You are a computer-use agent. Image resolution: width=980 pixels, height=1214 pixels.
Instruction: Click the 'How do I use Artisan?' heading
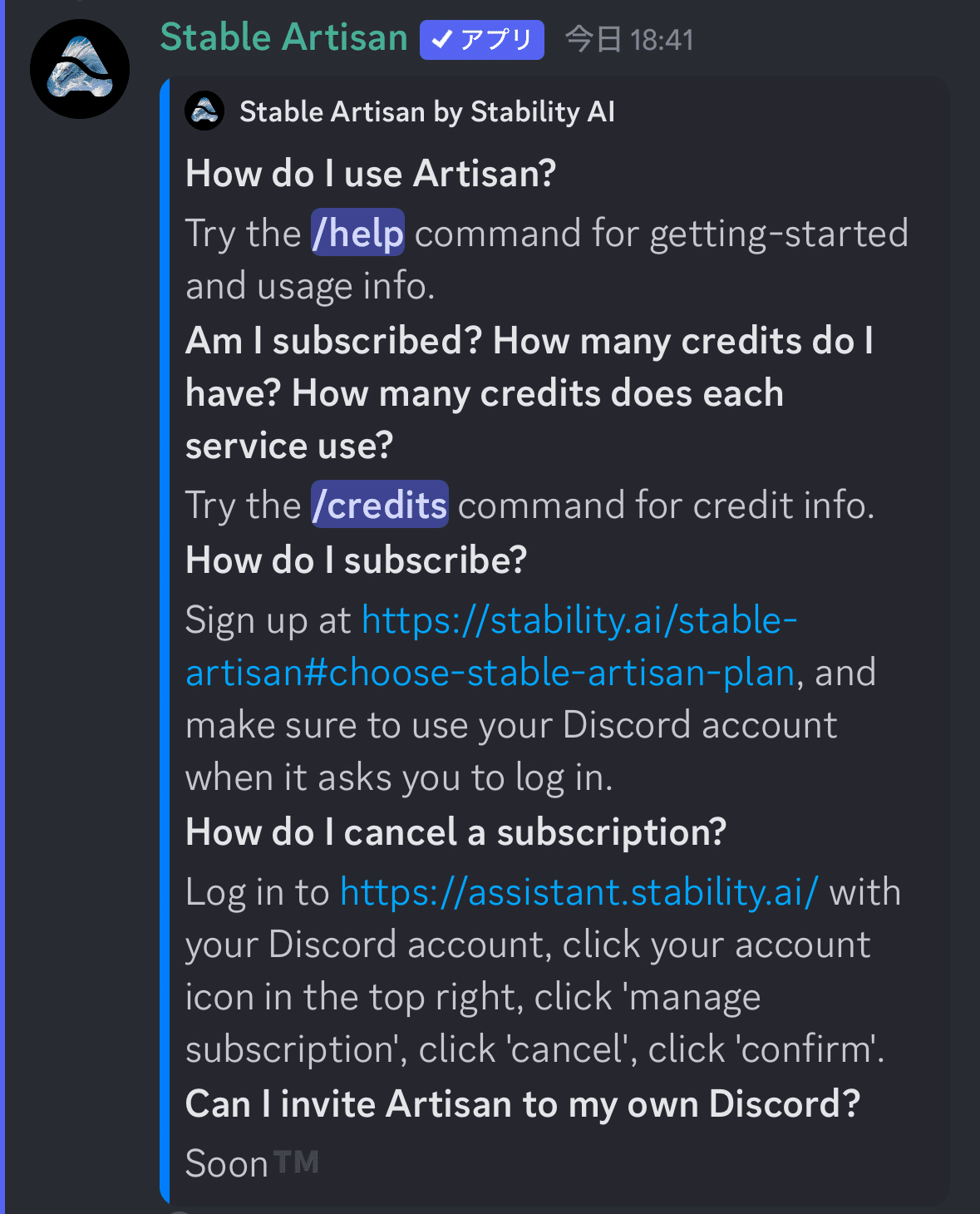pos(371,174)
